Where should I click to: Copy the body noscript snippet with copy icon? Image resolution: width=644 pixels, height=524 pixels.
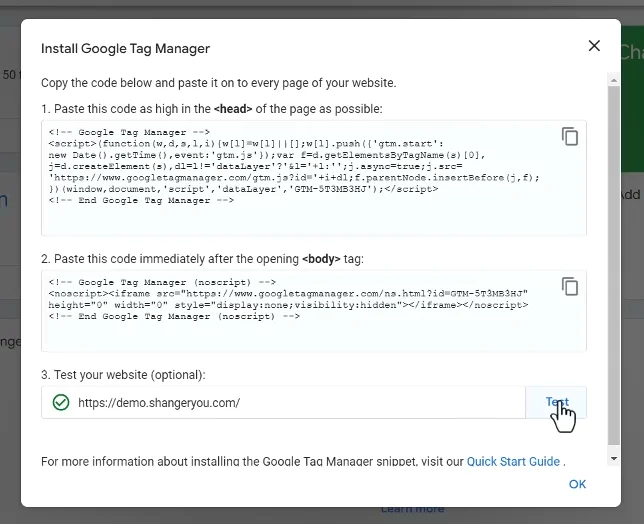point(570,287)
